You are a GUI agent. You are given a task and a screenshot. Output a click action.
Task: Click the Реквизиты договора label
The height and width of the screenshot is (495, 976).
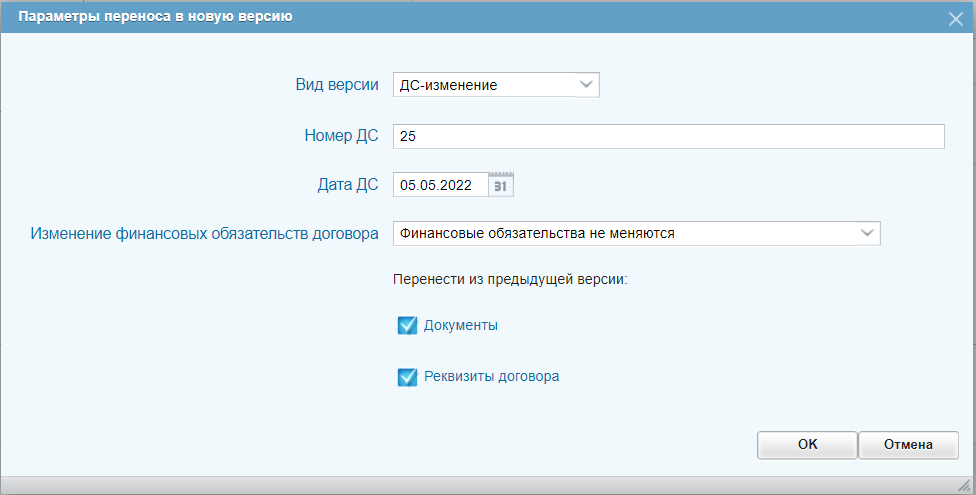(x=492, y=376)
